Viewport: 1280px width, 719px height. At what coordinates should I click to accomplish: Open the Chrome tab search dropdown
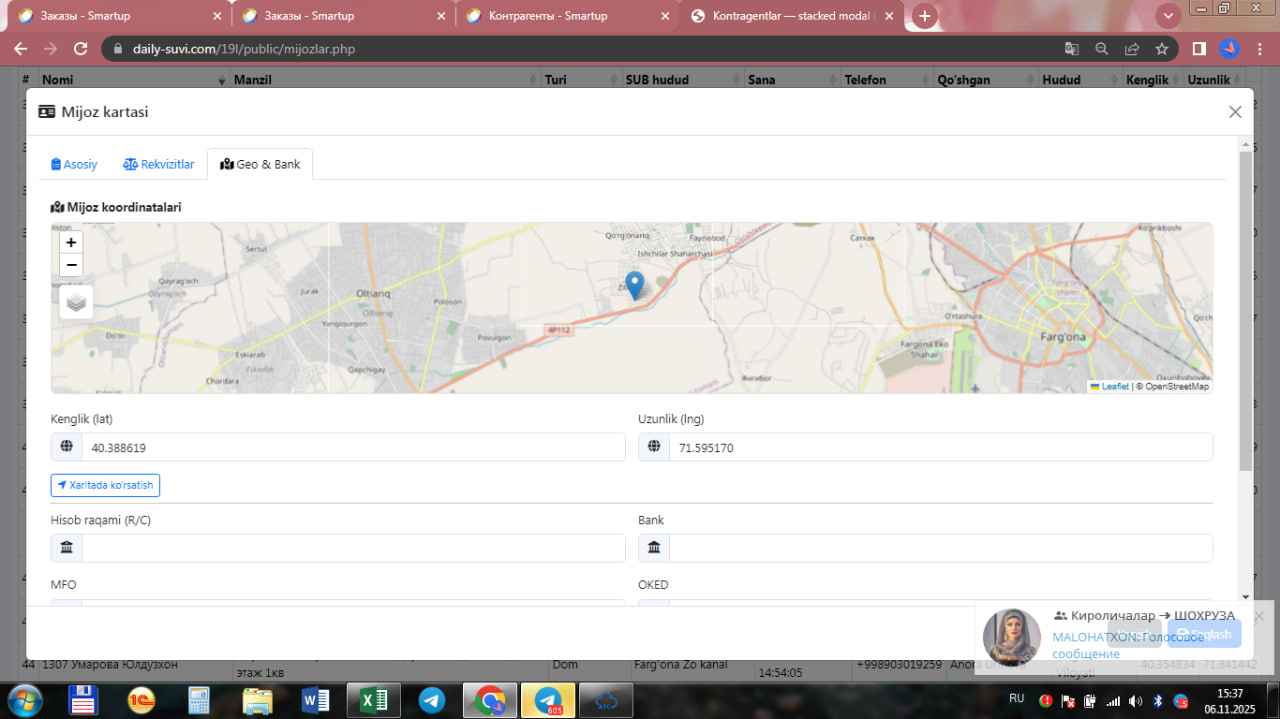(1167, 16)
